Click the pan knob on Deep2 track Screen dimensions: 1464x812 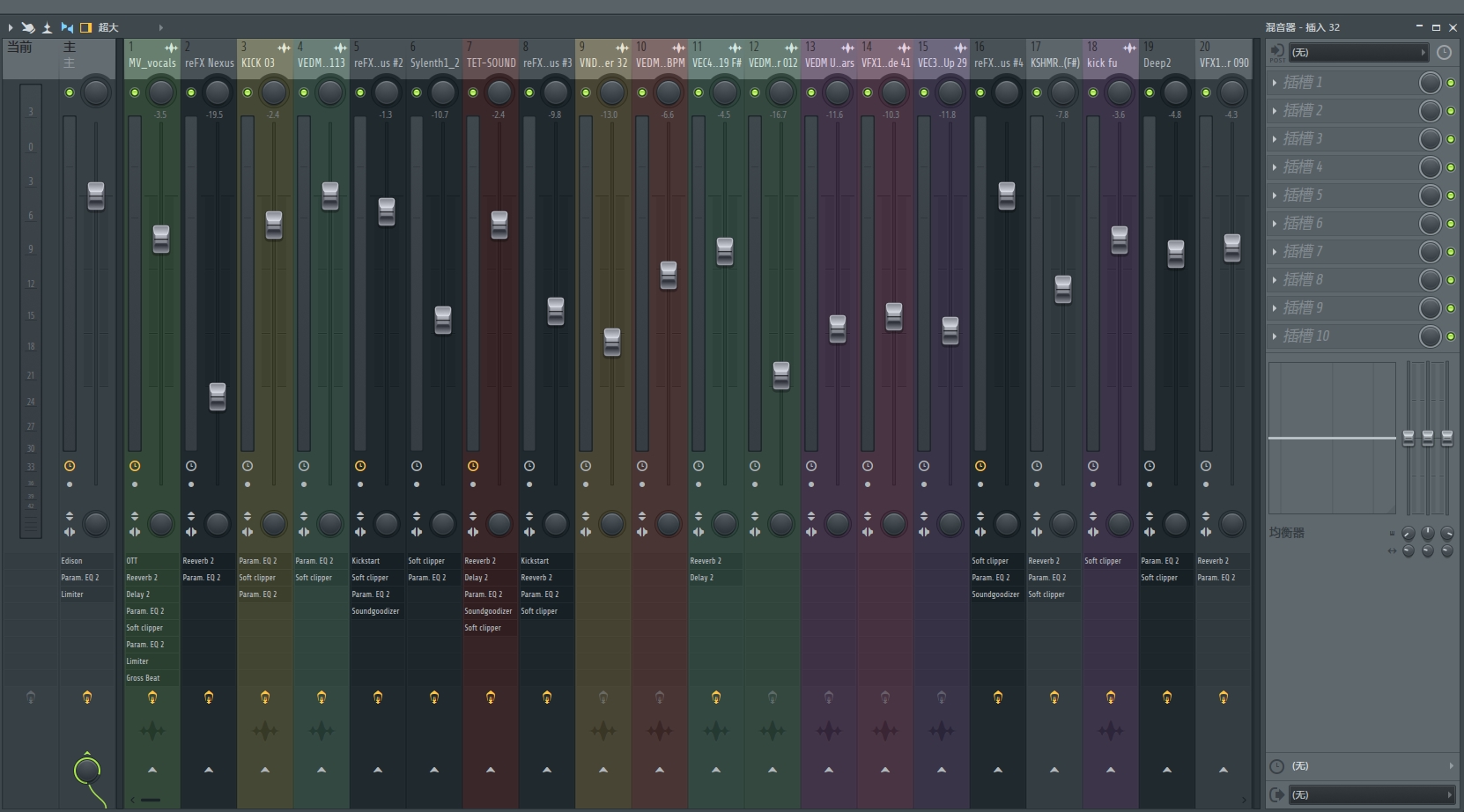point(1176,92)
